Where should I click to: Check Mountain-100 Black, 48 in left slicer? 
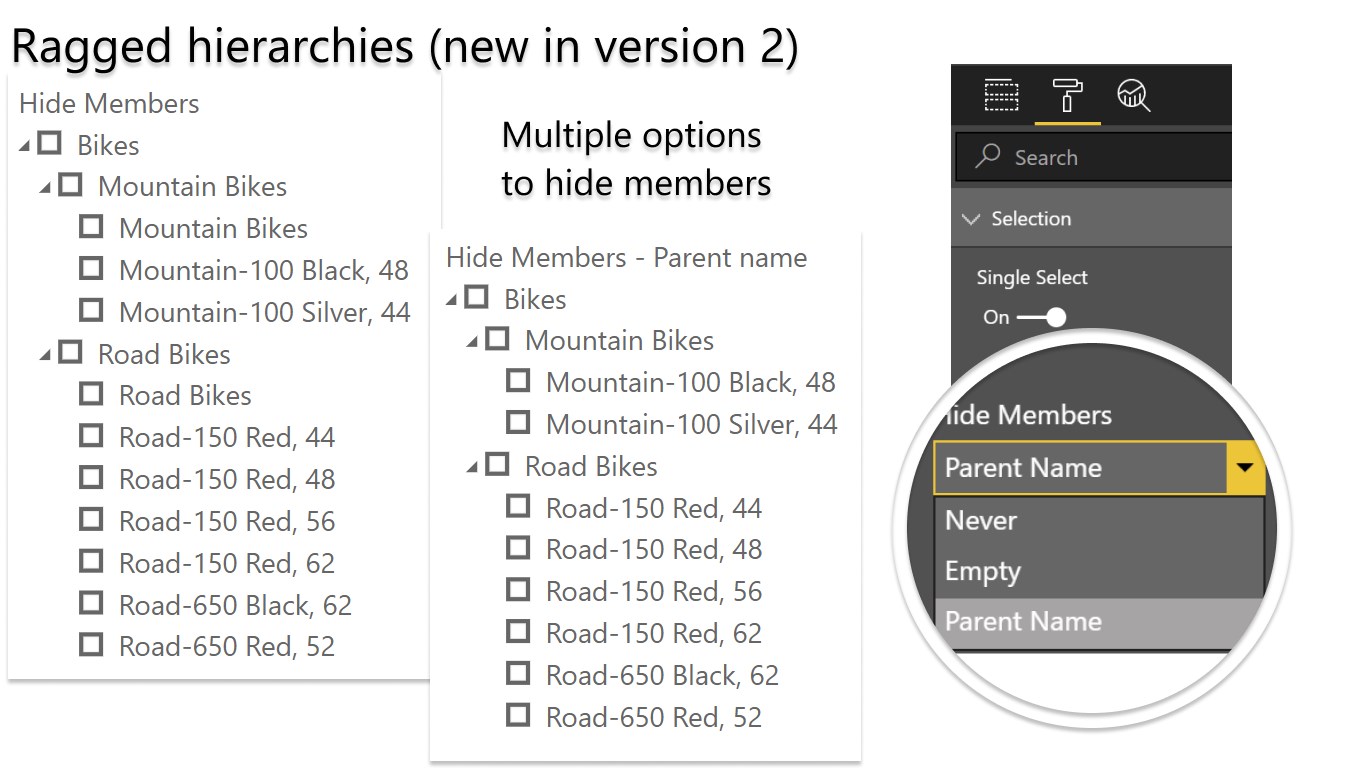coord(91,269)
